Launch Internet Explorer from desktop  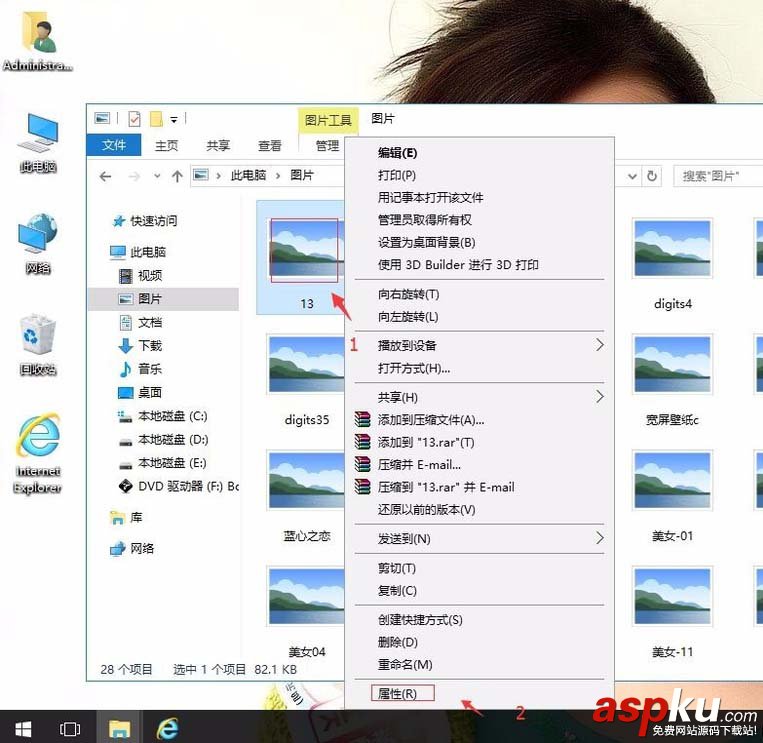(38, 453)
